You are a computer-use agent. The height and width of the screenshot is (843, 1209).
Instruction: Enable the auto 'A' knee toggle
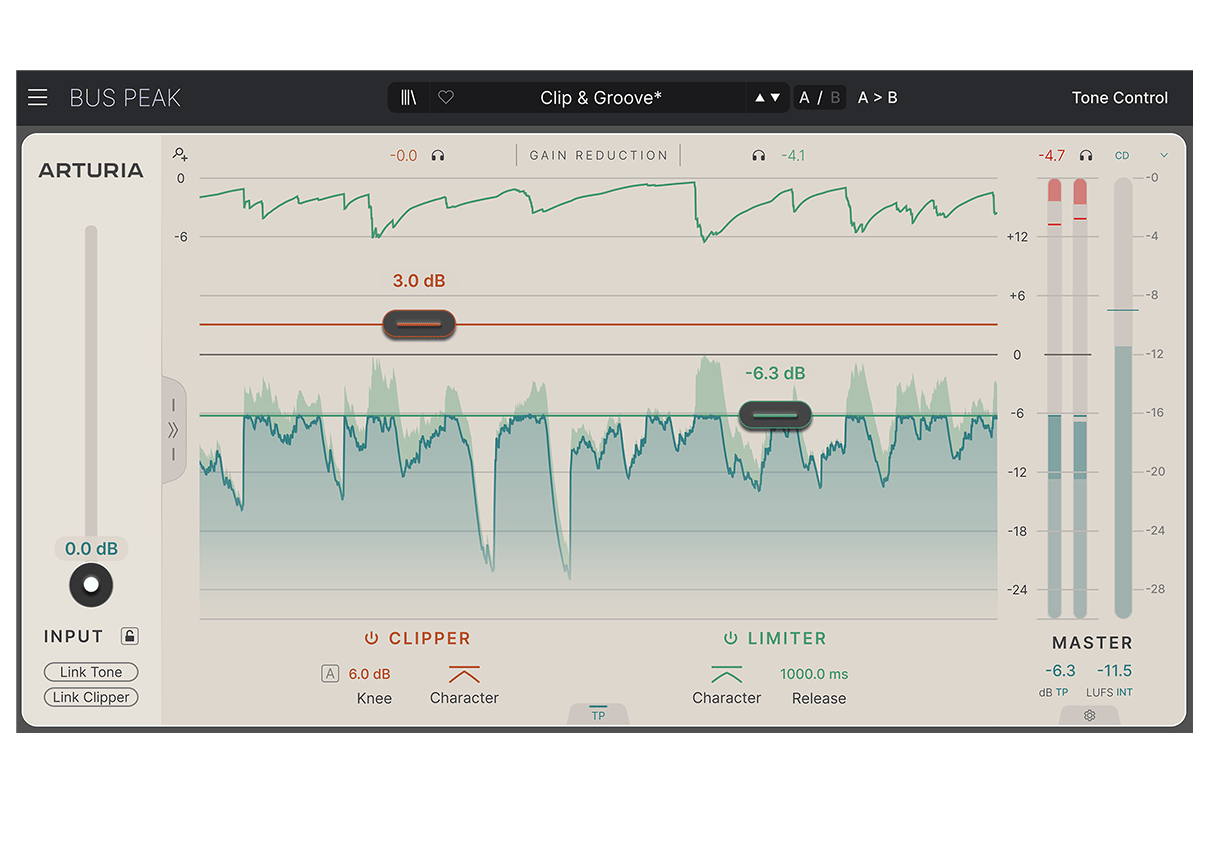330,674
